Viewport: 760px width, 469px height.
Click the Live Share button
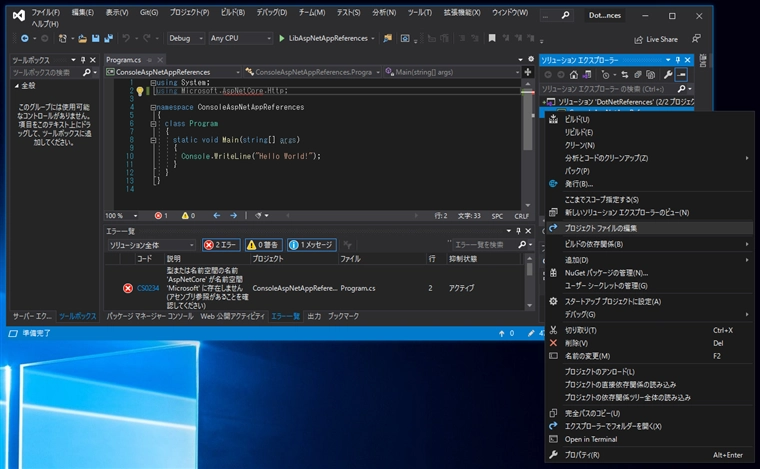coord(656,39)
